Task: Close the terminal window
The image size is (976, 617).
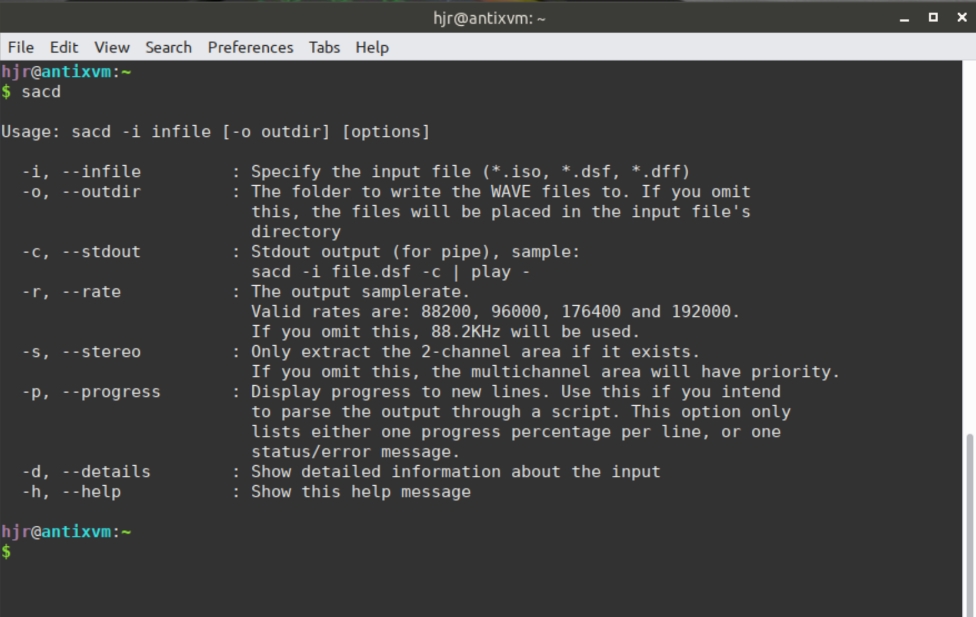Action: pos(963,17)
